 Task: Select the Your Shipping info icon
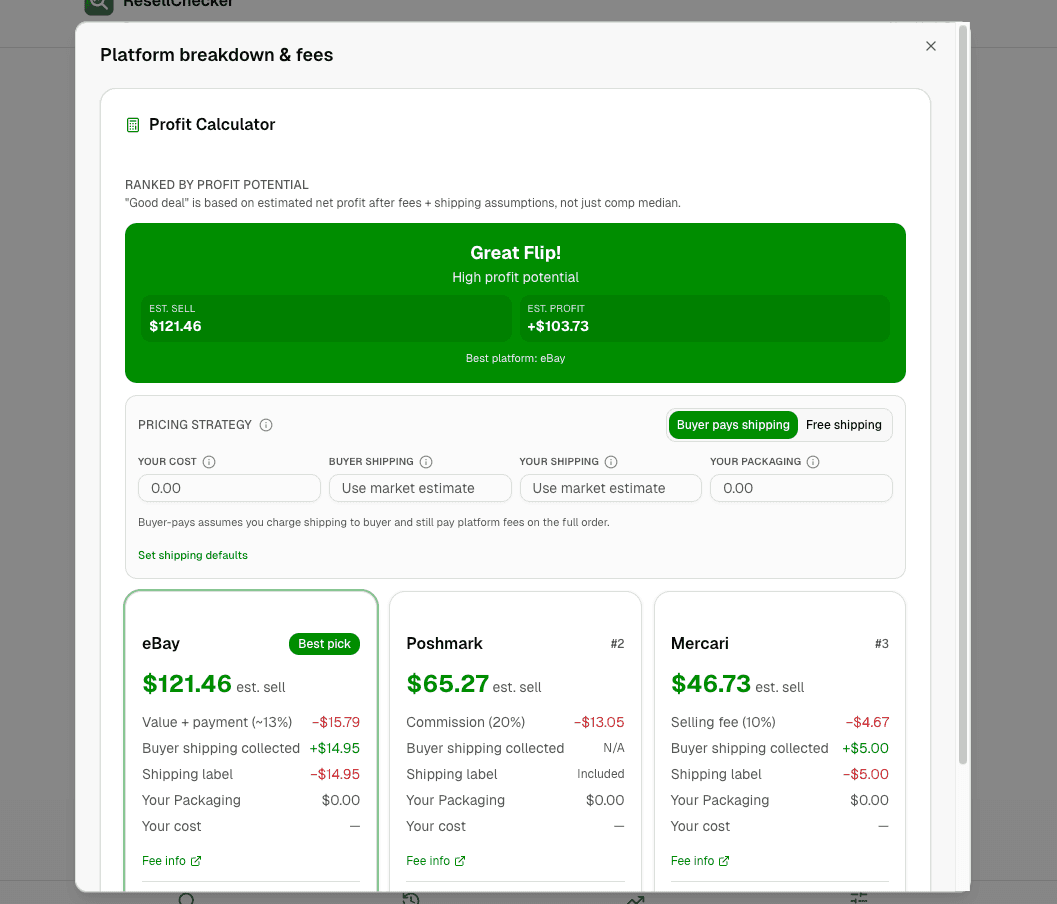coord(612,462)
